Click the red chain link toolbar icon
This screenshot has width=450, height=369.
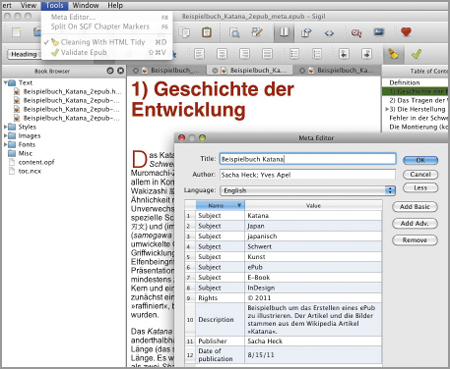coord(356,33)
